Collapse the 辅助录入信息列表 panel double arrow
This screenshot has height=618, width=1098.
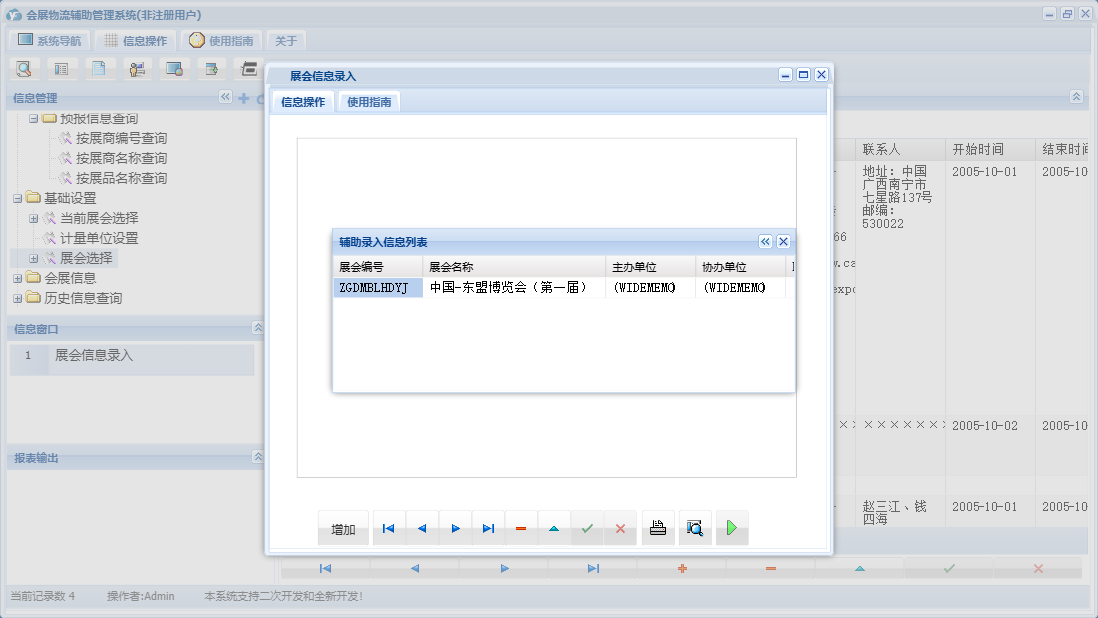[x=765, y=241]
